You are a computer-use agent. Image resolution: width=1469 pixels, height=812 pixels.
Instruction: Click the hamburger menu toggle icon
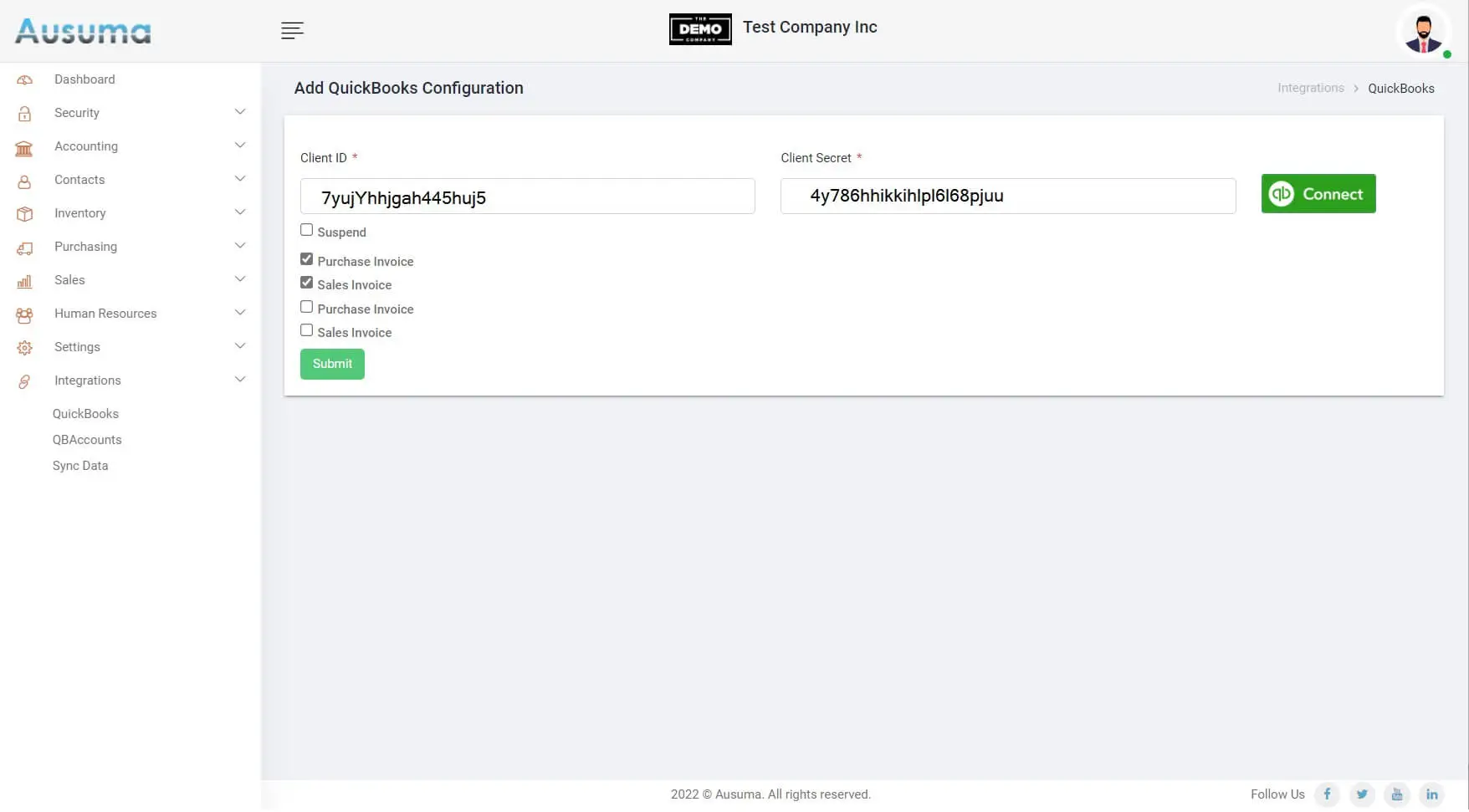292,31
